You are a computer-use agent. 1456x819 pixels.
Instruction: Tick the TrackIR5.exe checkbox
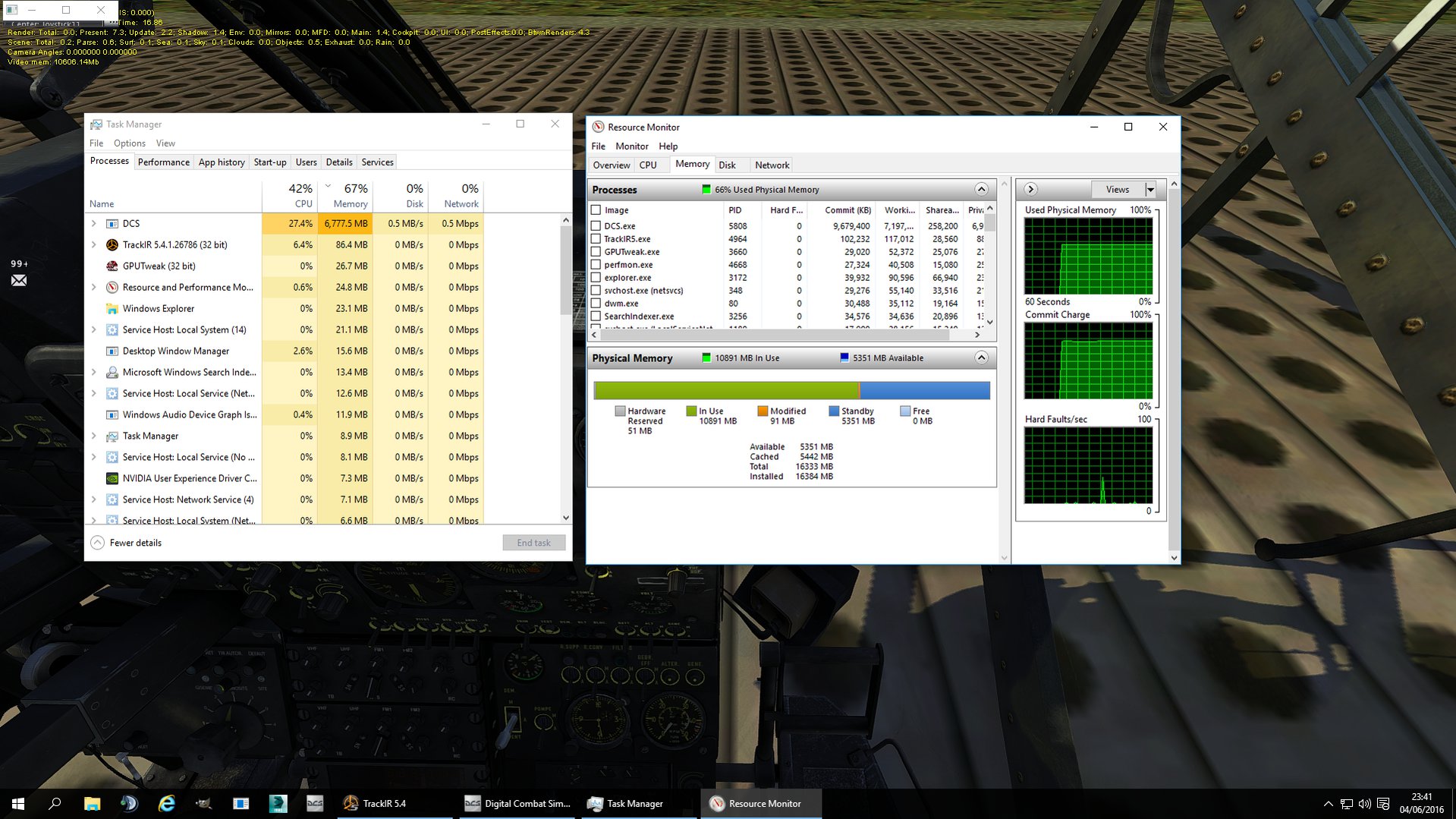tap(596, 238)
